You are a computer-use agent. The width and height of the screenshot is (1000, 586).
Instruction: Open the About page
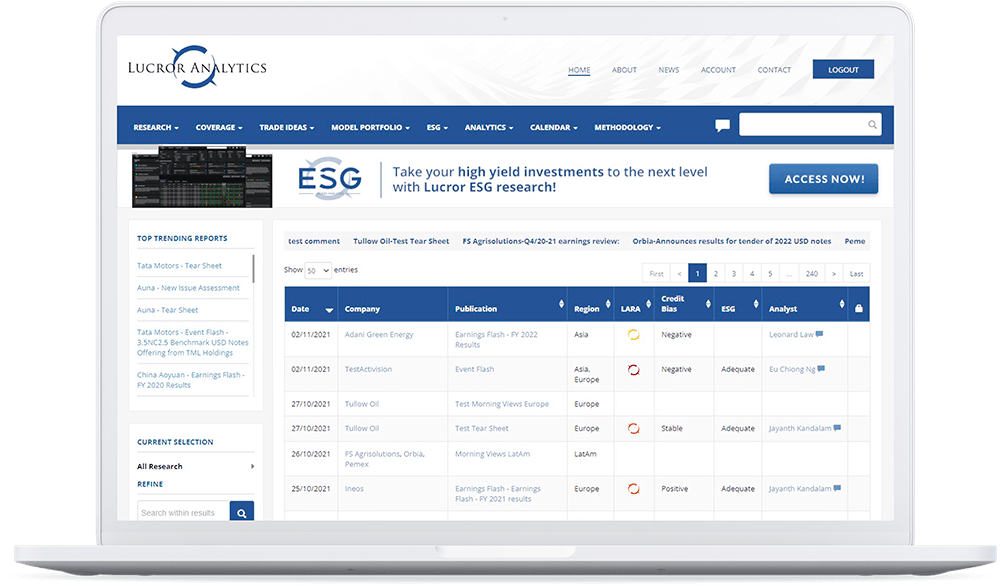pos(624,70)
